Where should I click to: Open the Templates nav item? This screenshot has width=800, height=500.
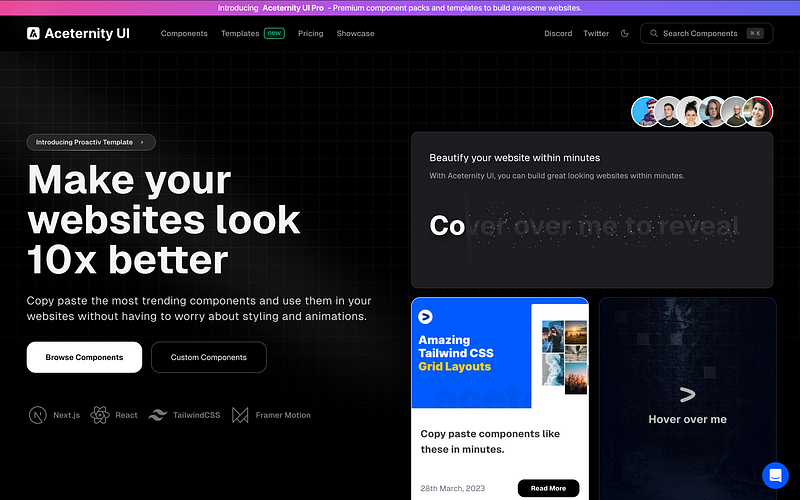click(x=240, y=34)
